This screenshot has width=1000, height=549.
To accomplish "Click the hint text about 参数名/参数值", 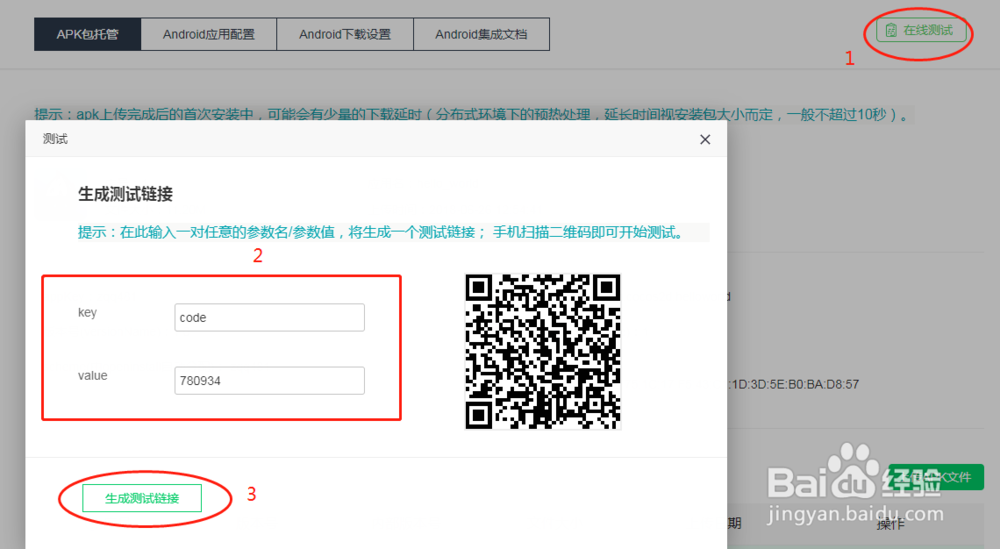I will pyautogui.click(x=381, y=232).
